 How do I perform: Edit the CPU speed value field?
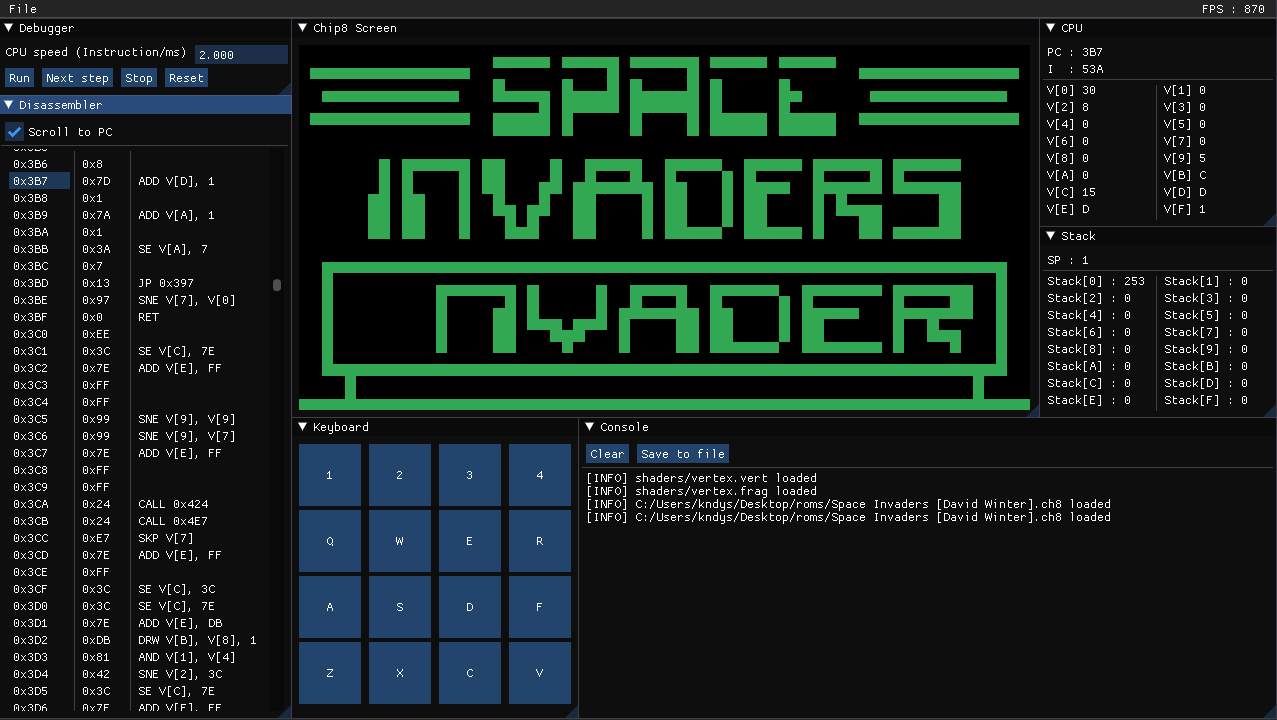click(x=240, y=54)
